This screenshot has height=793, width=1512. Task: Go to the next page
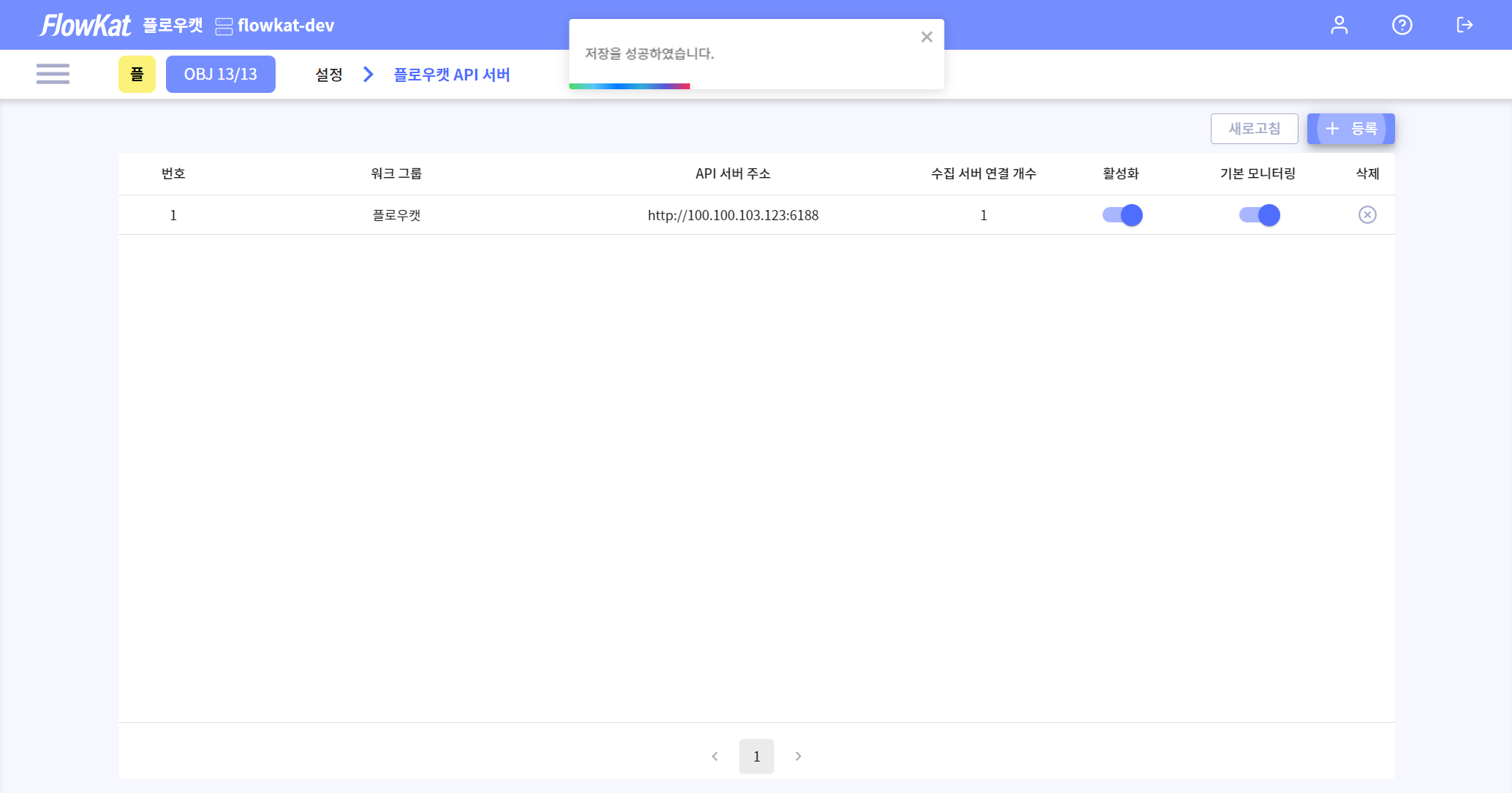click(x=798, y=756)
